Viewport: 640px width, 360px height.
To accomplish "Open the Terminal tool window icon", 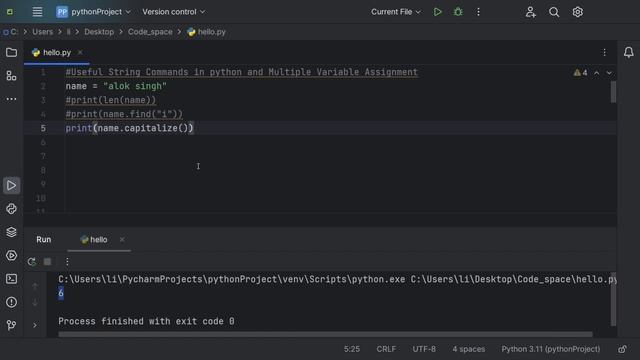I will (11, 279).
